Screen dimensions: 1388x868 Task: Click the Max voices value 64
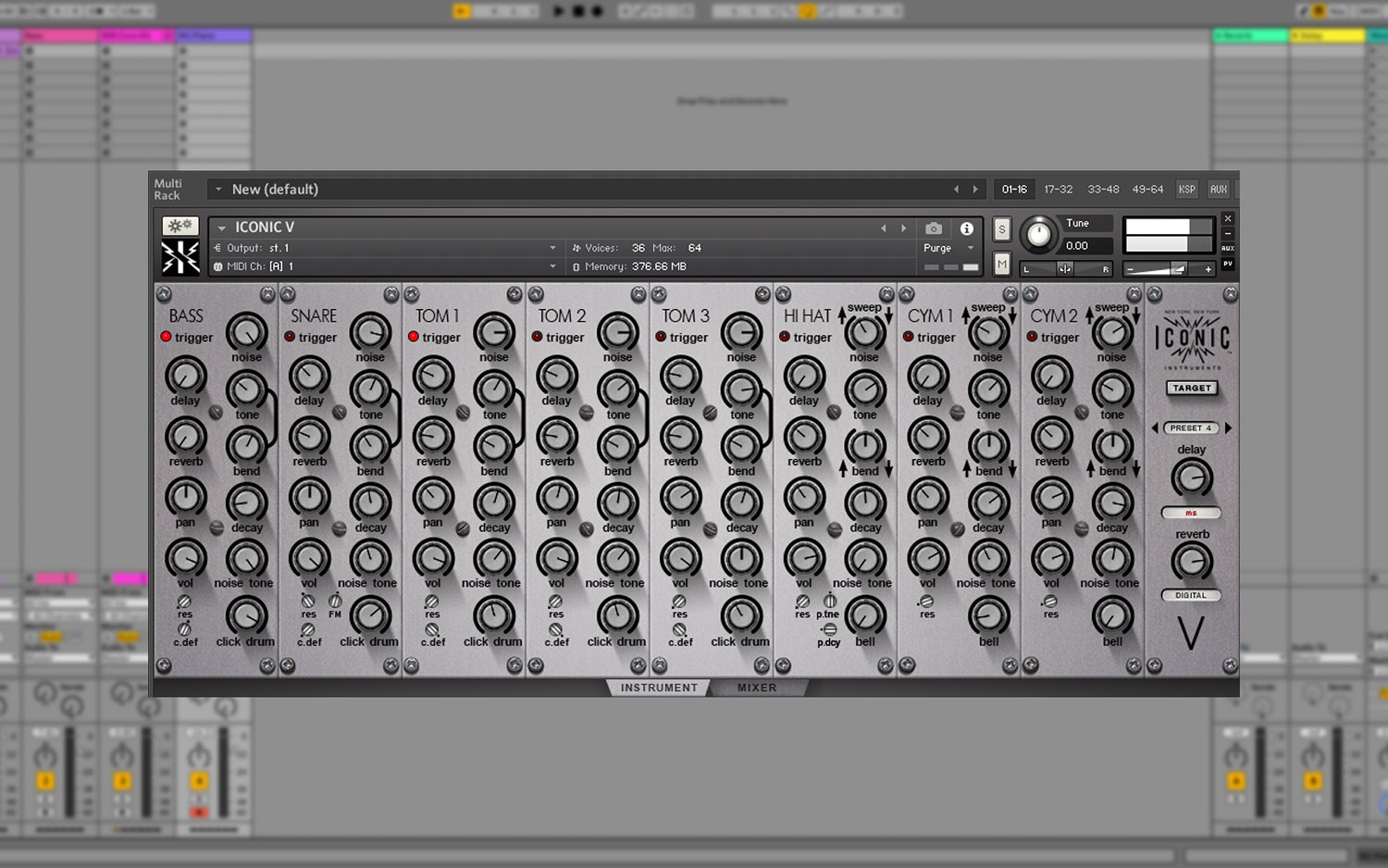click(695, 248)
